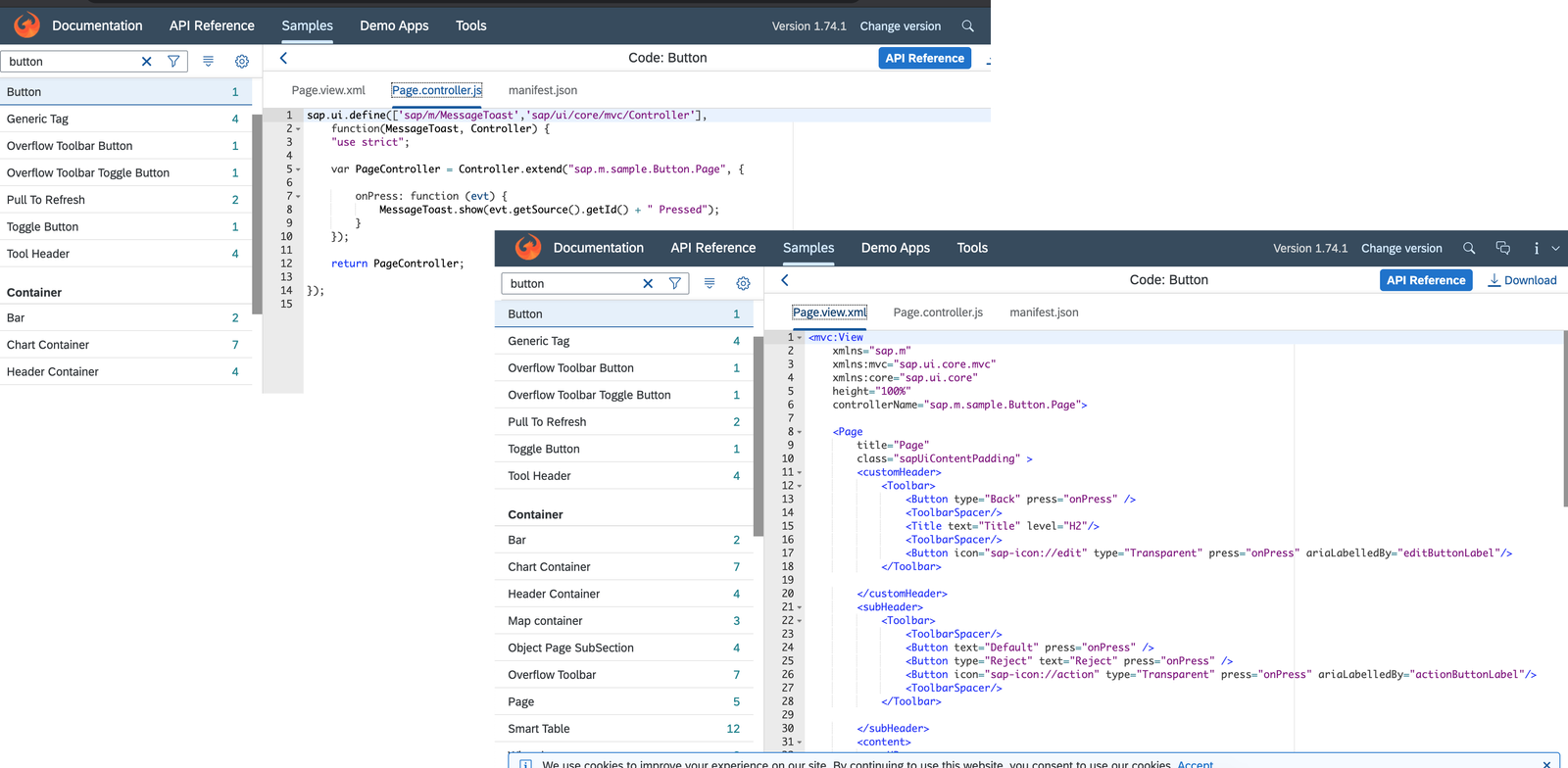This screenshot has height=768, width=1568.
Task: Open filter funnel in front window search
Action: [x=675, y=283]
